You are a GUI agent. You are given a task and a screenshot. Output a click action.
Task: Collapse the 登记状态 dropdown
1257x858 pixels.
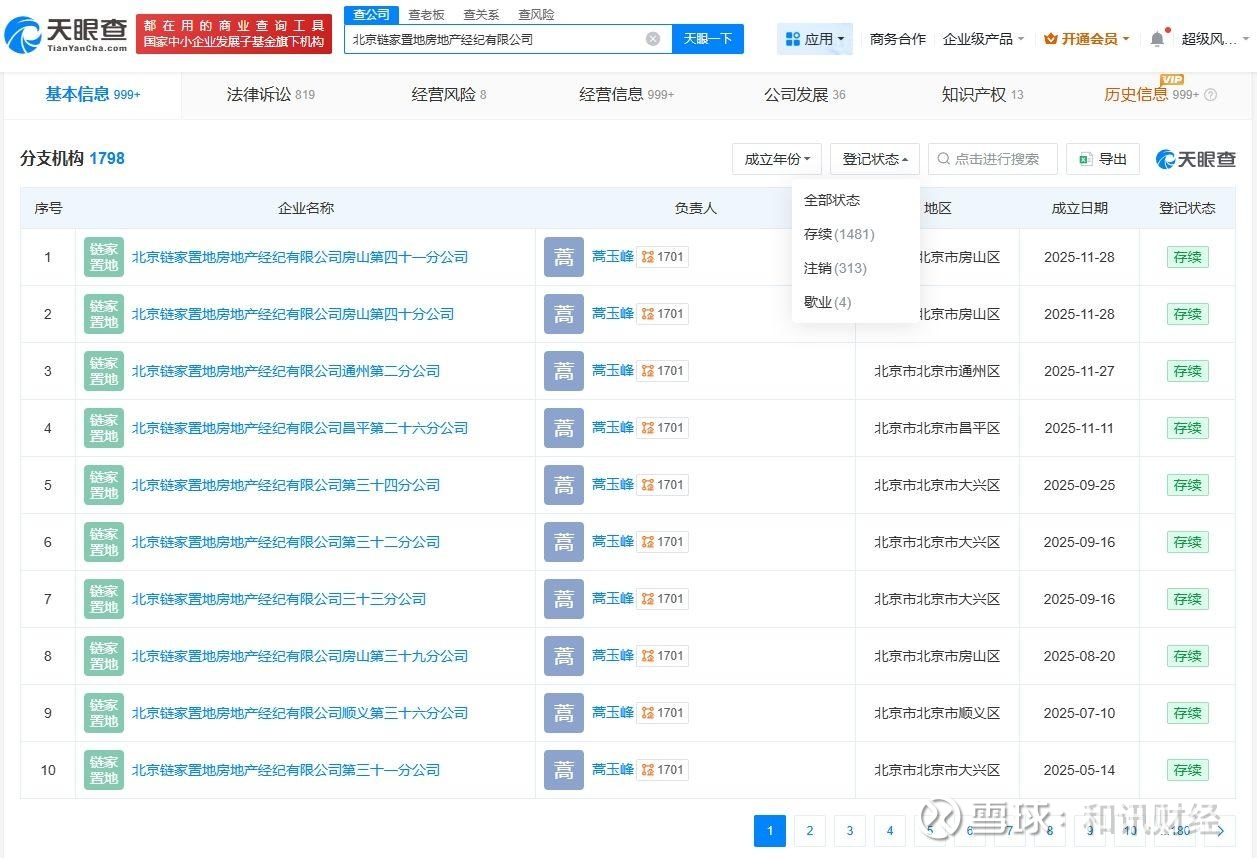875,159
